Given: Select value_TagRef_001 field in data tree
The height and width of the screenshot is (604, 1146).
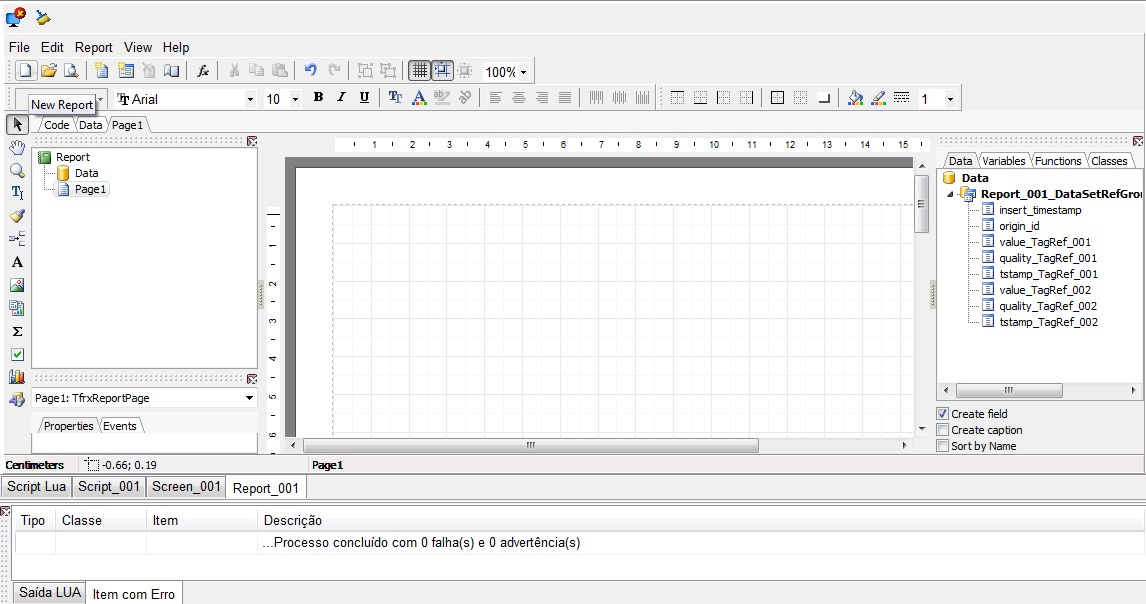Looking at the screenshot, I should (x=1044, y=242).
